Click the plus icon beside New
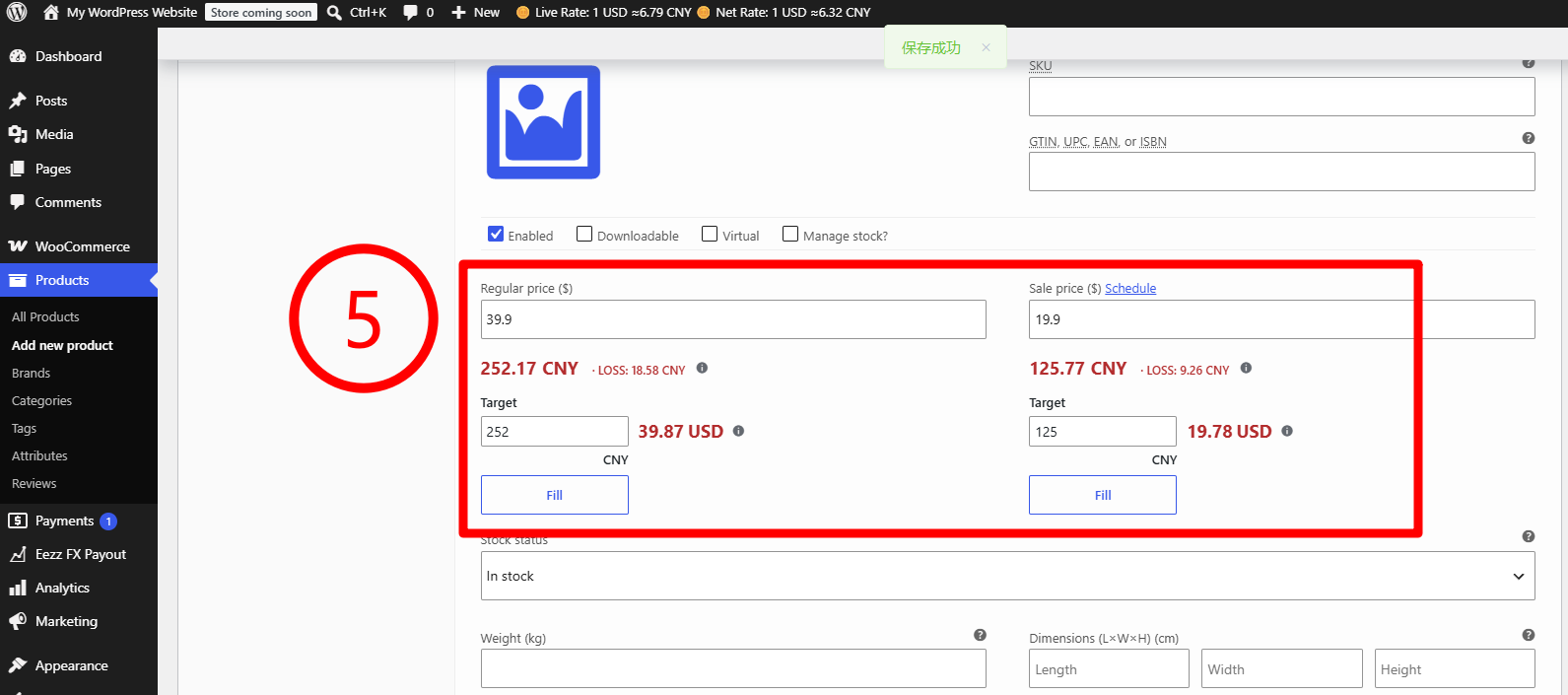 pos(458,13)
